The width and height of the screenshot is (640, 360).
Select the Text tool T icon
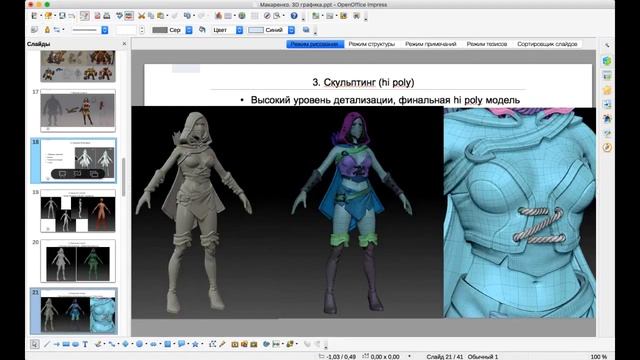pyautogui.click(x=85, y=344)
